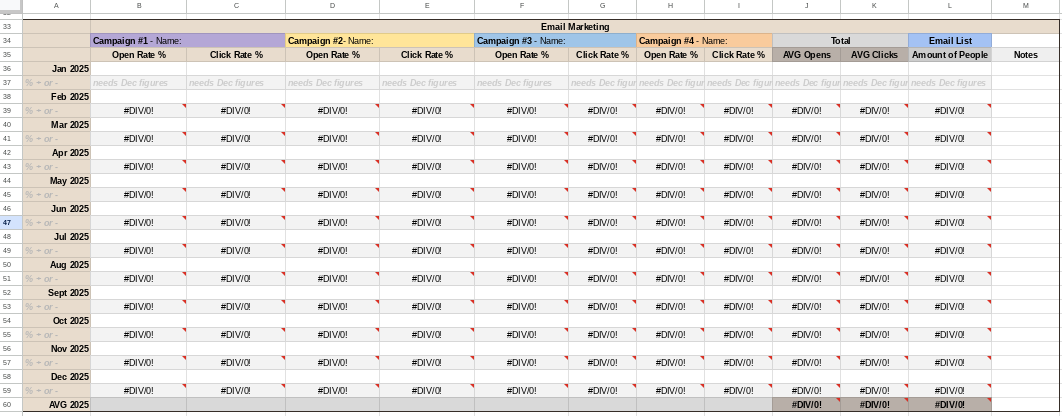
Task: Select the Aug 2025 row label
Action: click(x=57, y=265)
